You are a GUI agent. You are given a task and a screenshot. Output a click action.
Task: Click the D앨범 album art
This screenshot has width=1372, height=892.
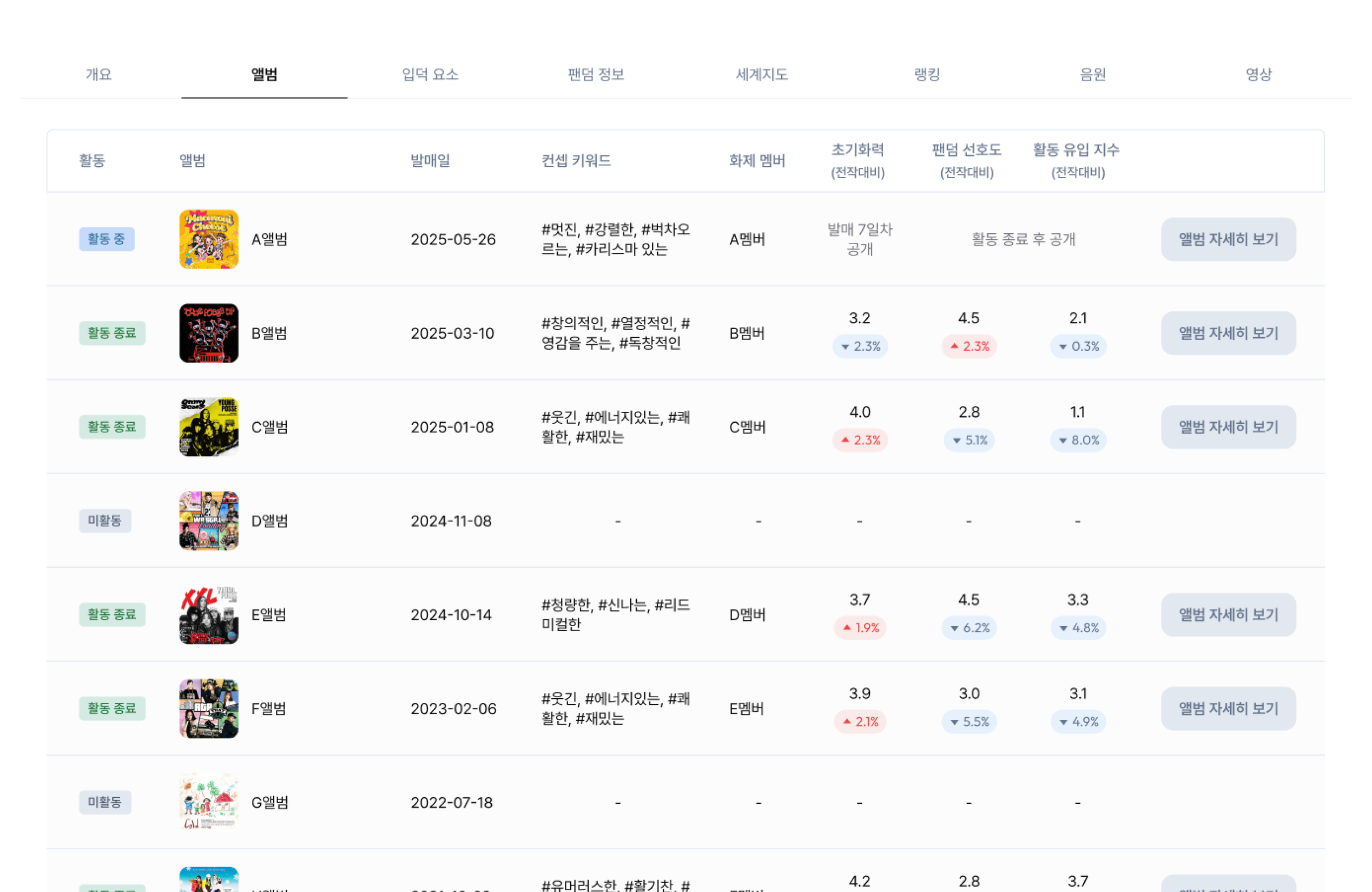(208, 521)
